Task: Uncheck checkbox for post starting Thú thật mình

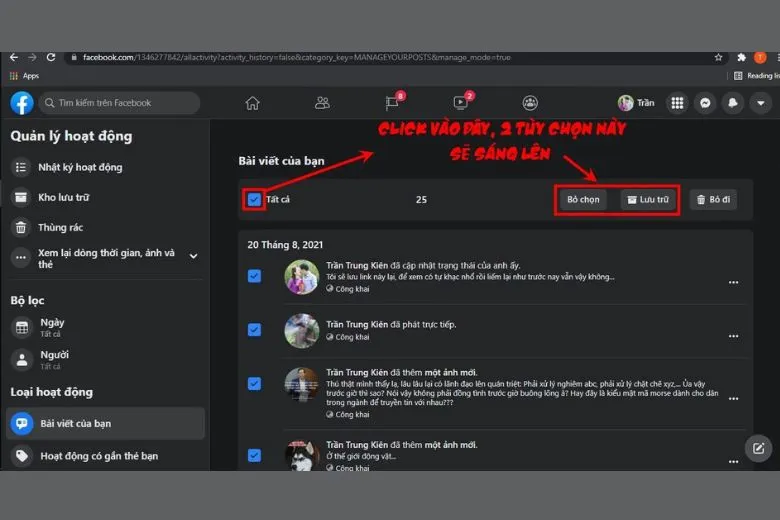Action: click(x=254, y=384)
